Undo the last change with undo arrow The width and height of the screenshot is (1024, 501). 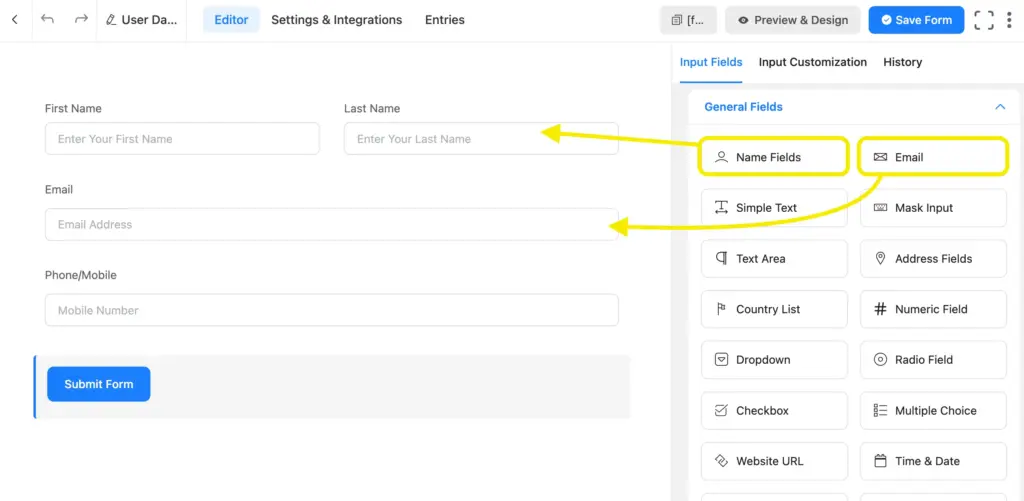[47, 20]
